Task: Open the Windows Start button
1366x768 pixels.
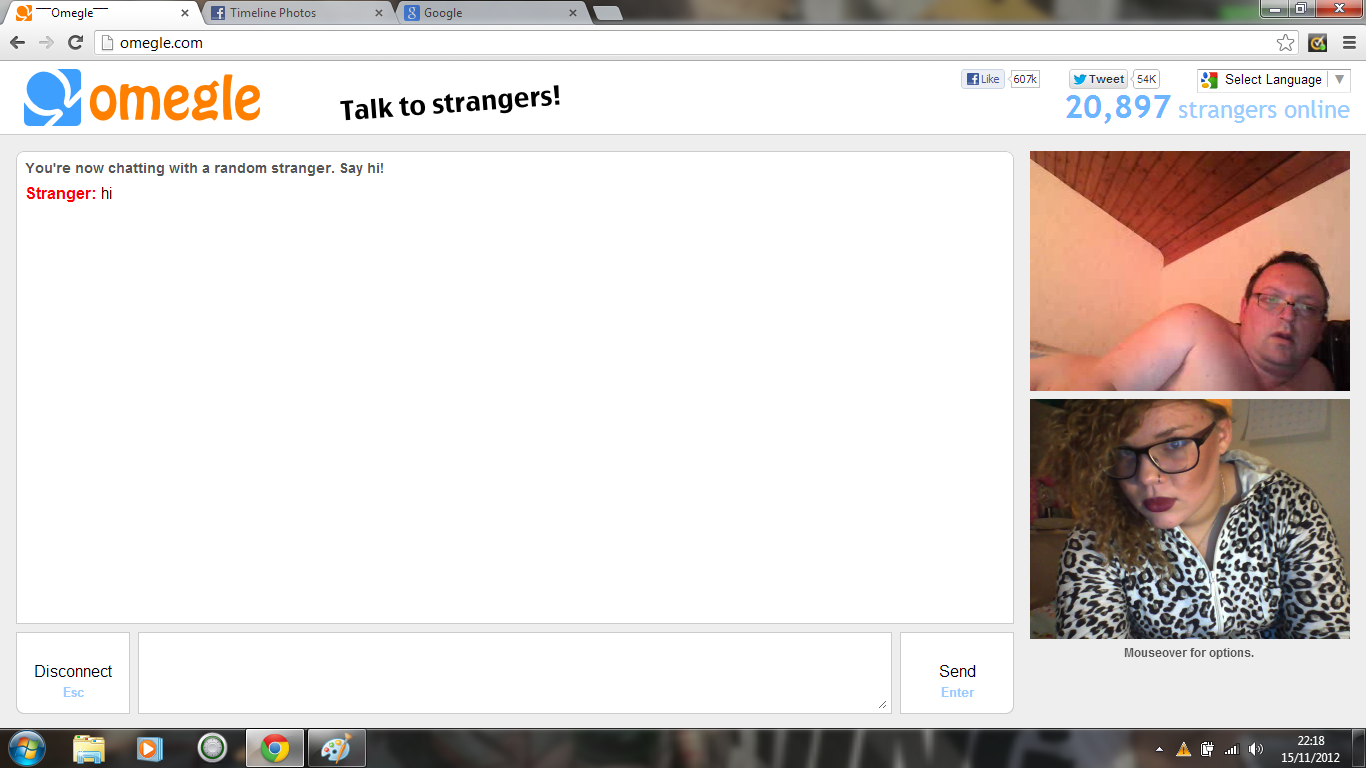Action: pos(26,748)
